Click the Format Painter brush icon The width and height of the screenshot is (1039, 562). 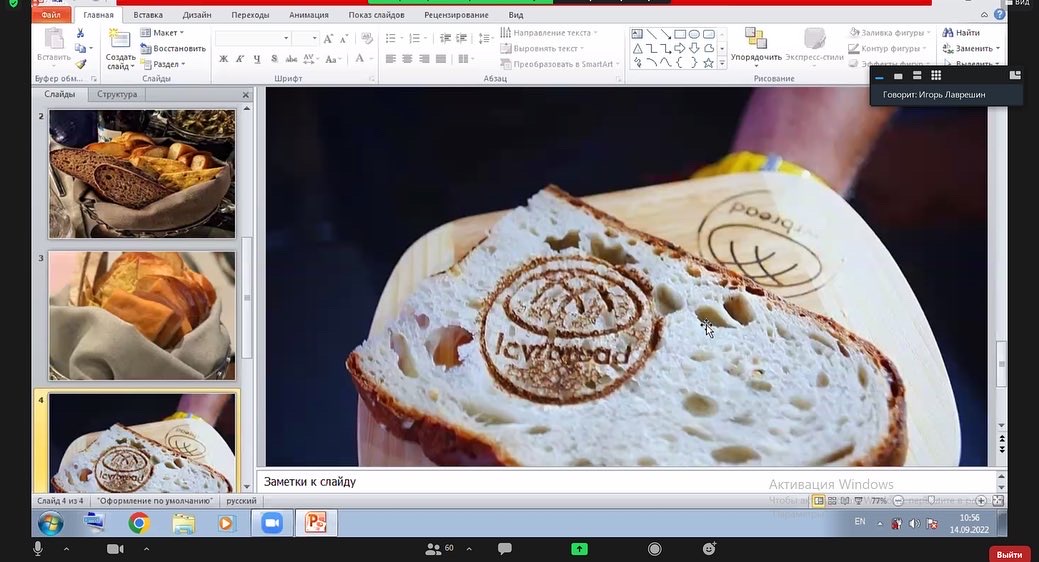click(x=81, y=64)
